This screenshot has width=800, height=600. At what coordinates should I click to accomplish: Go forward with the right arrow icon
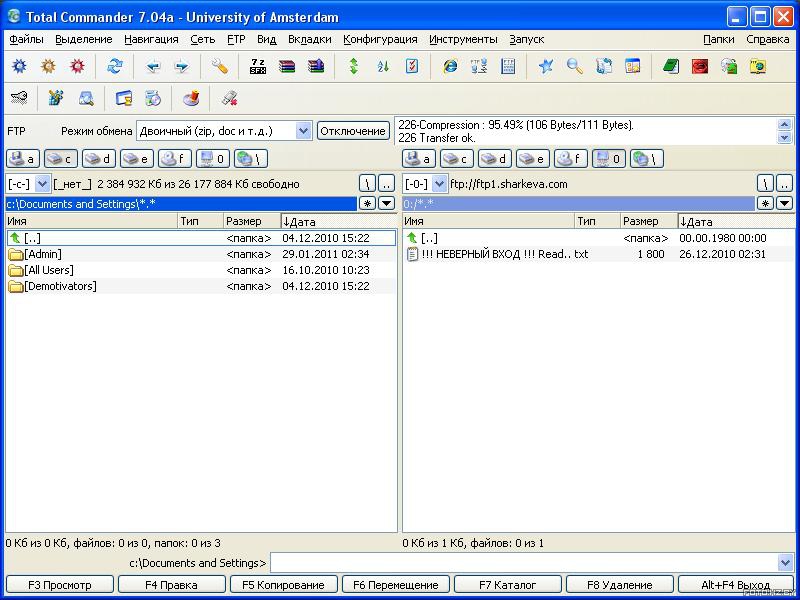point(182,66)
